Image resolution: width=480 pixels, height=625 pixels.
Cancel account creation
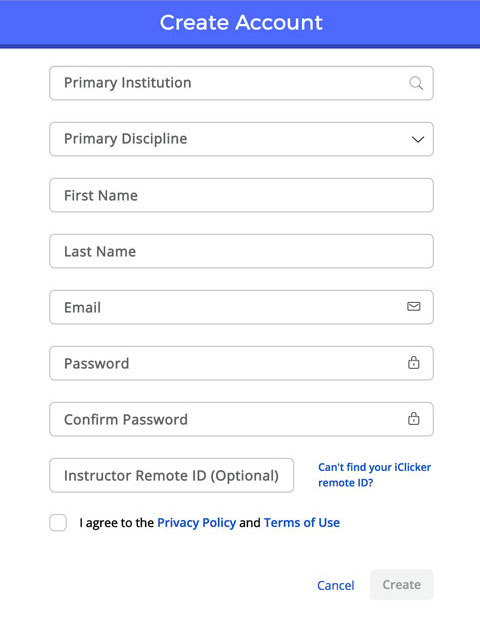coord(335,585)
